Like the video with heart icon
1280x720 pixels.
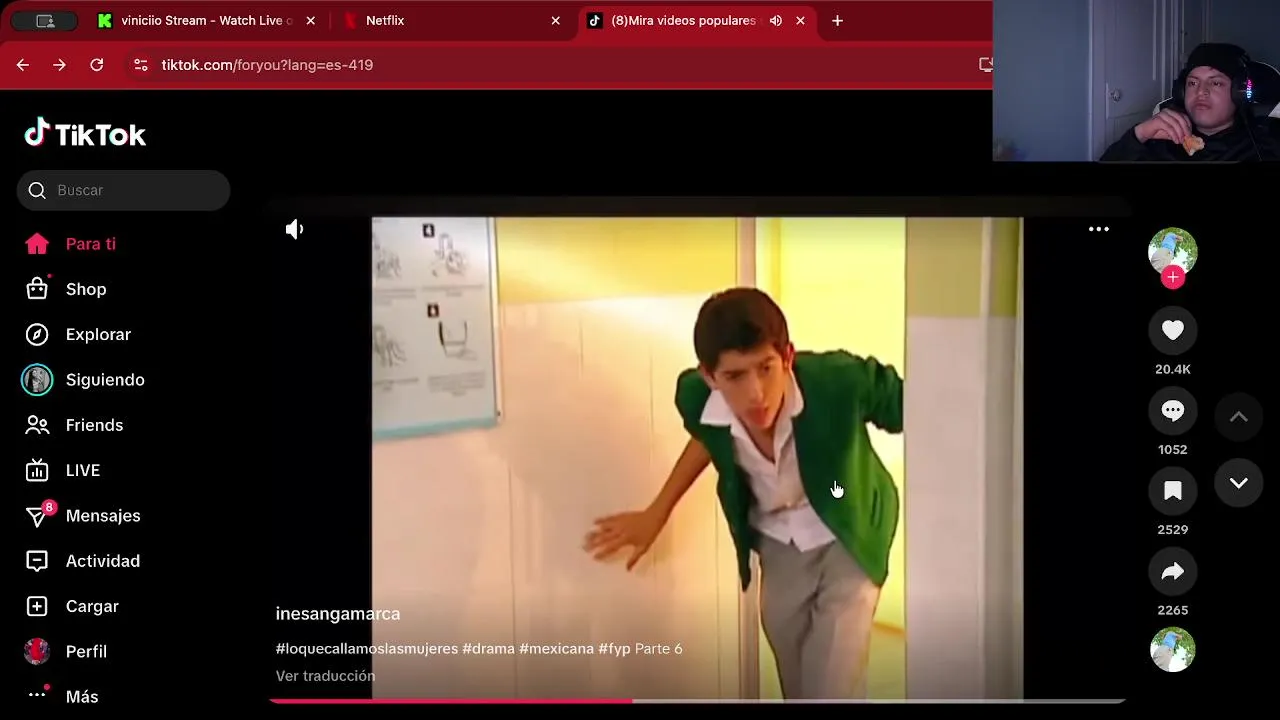(x=1173, y=330)
